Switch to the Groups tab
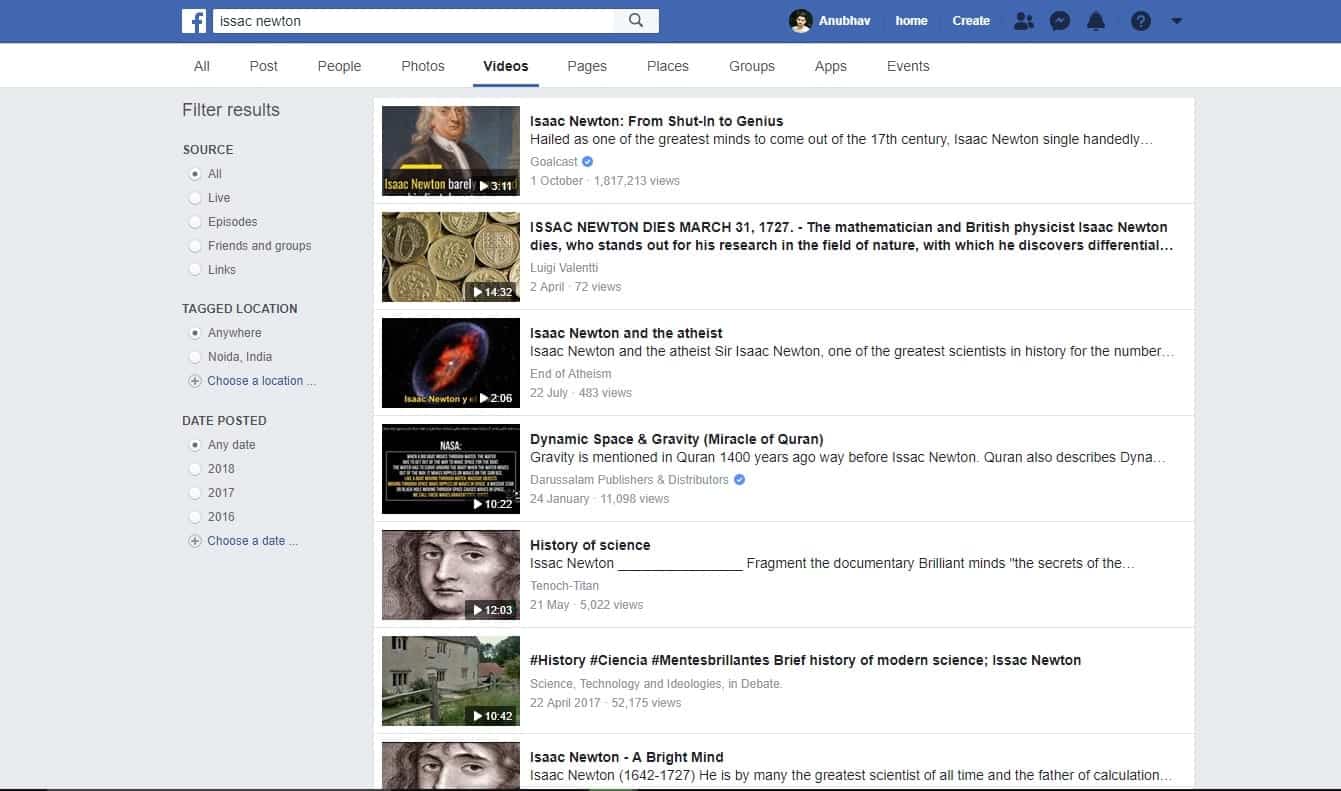 coord(751,65)
